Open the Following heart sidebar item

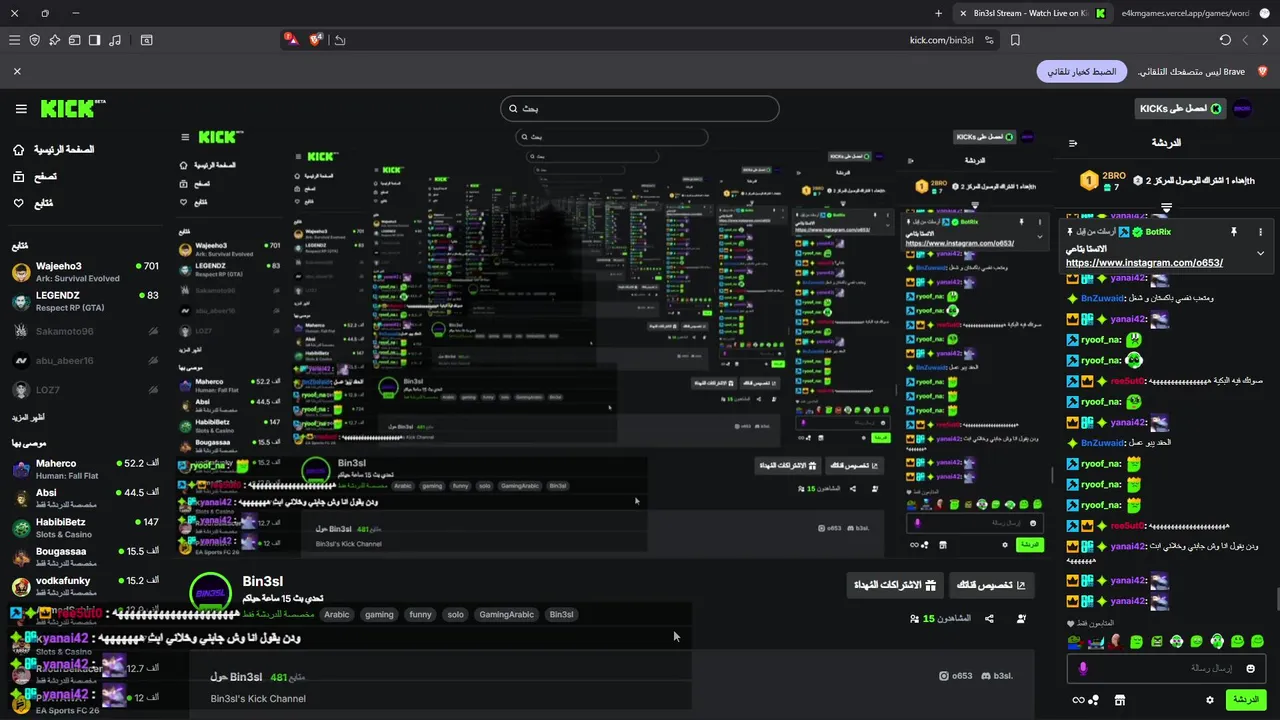click(35, 203)
